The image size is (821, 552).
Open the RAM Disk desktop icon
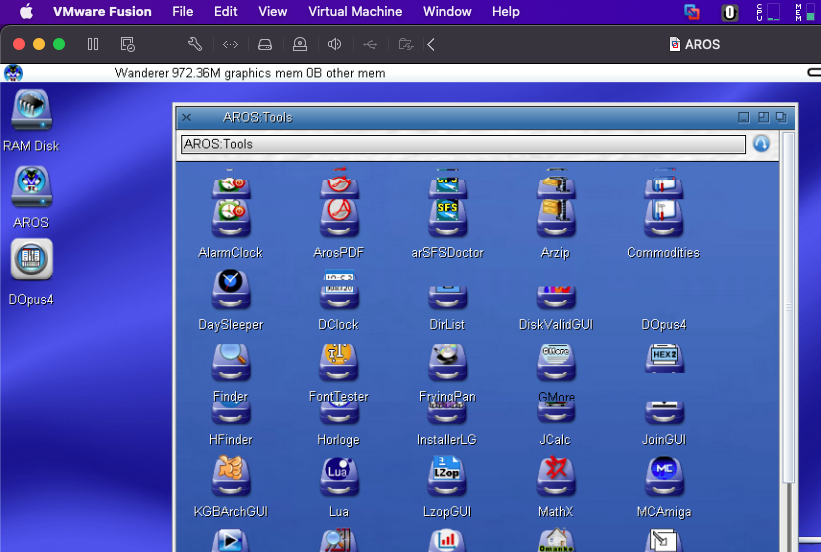click(x=31, y=112)
